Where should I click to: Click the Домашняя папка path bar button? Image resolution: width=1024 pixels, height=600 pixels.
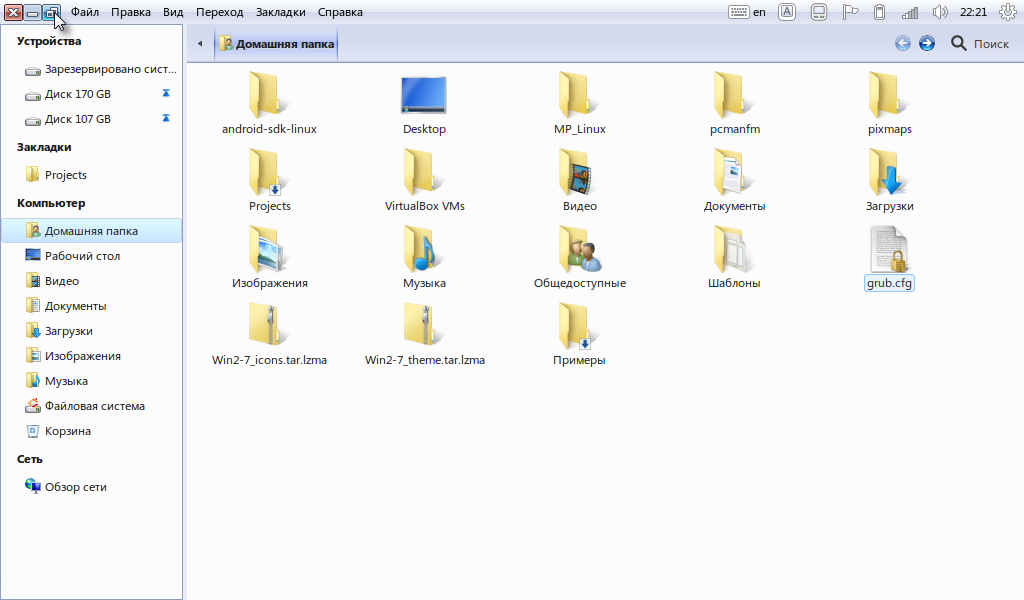(x=276, y=44)
